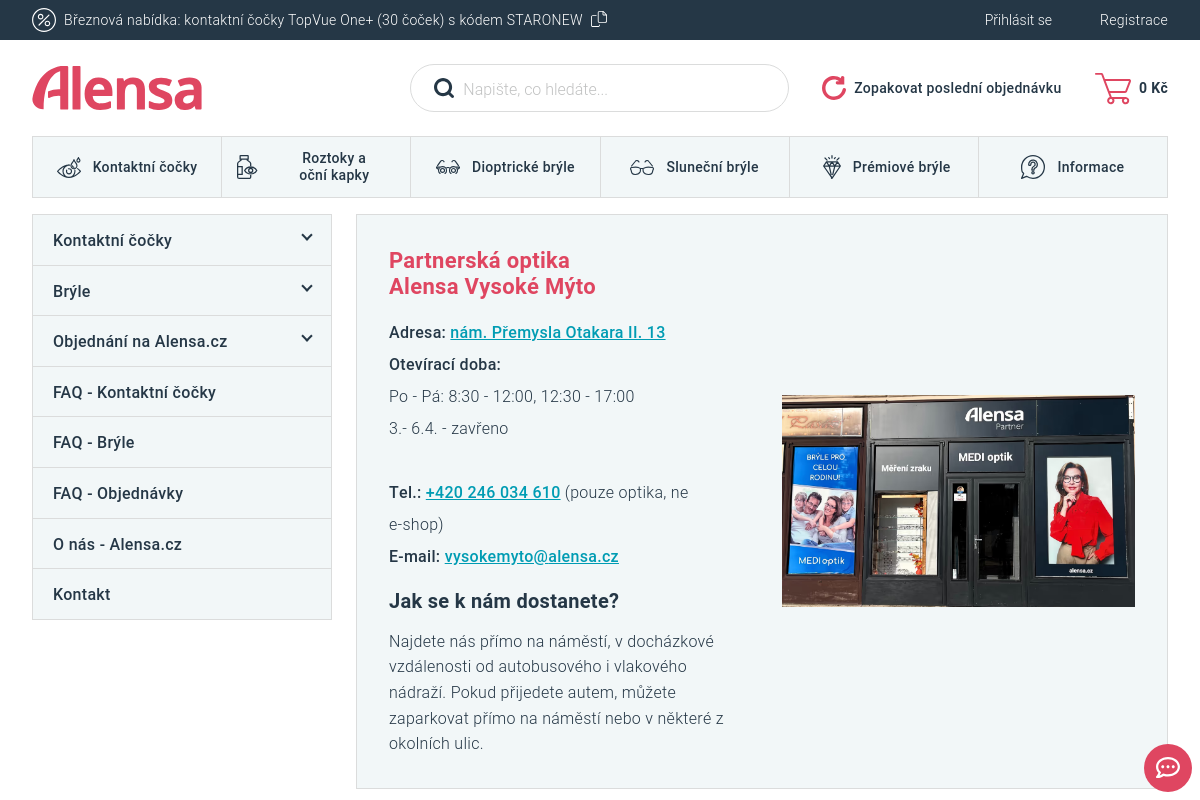The width and height of the screenshot is (1200, 800).
Task: Click the question mark Informace icon
Action: point(1033,167)
